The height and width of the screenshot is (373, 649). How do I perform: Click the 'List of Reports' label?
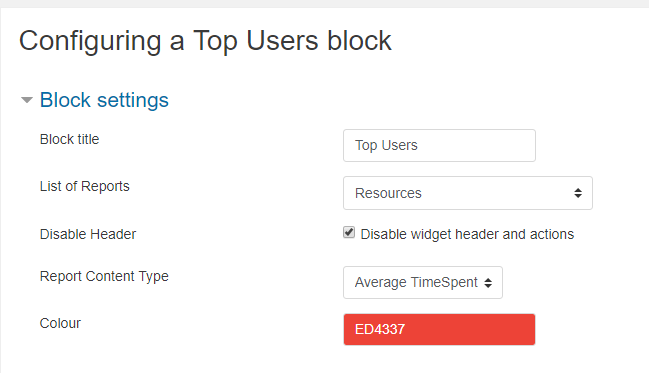coord(84,187)
